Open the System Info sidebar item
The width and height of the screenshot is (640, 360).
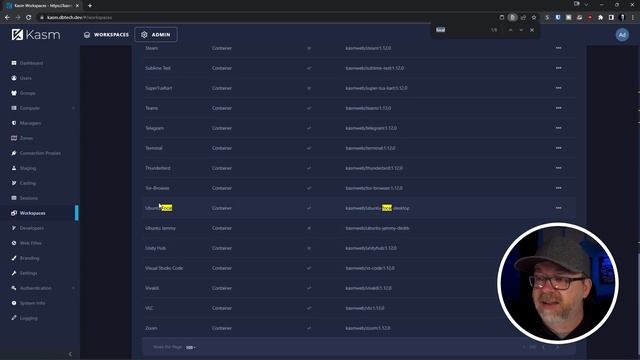32,303
